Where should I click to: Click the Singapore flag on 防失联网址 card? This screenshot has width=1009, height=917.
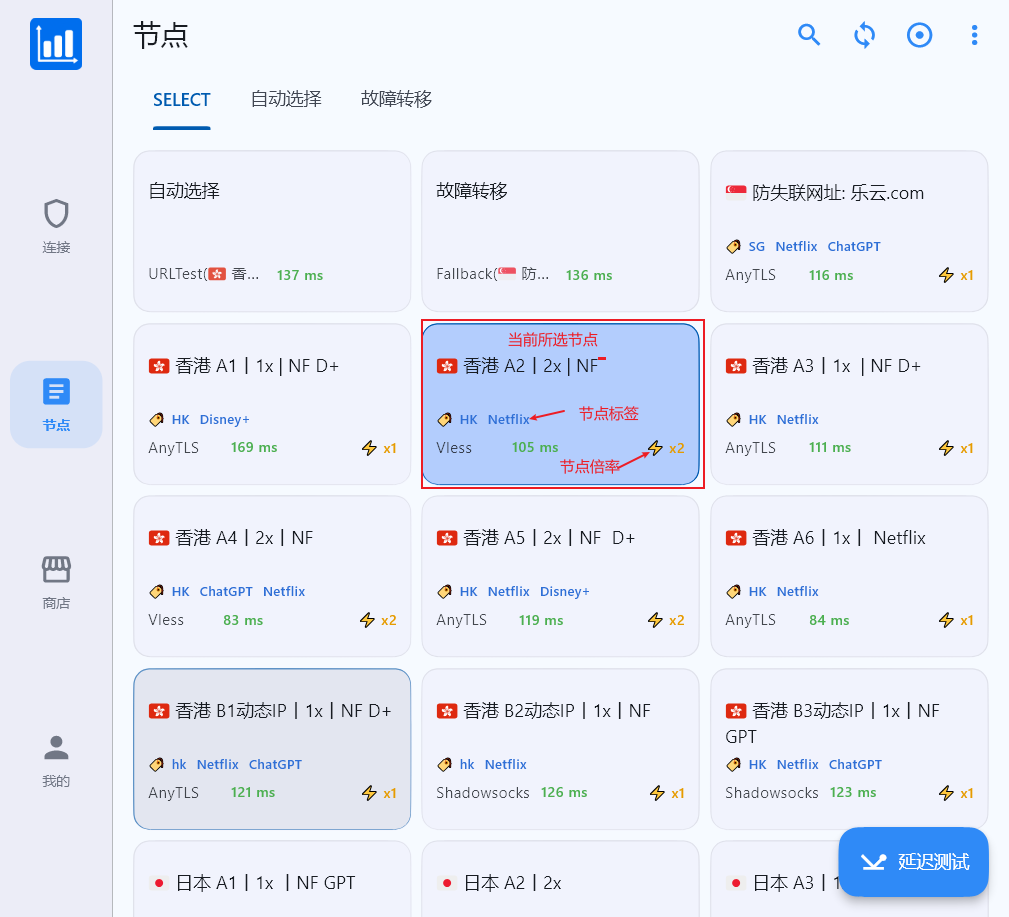736,192
